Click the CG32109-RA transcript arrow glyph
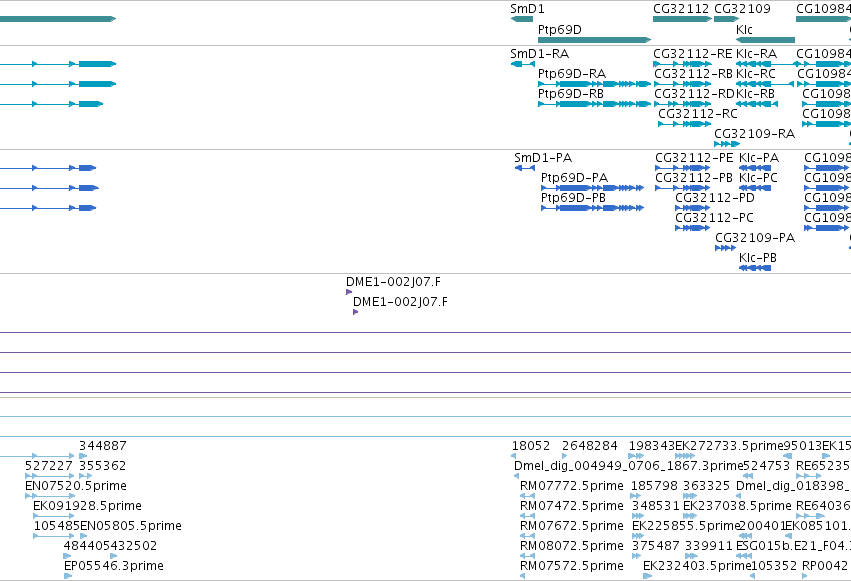The image size is (851, 581). coord(727,144)
